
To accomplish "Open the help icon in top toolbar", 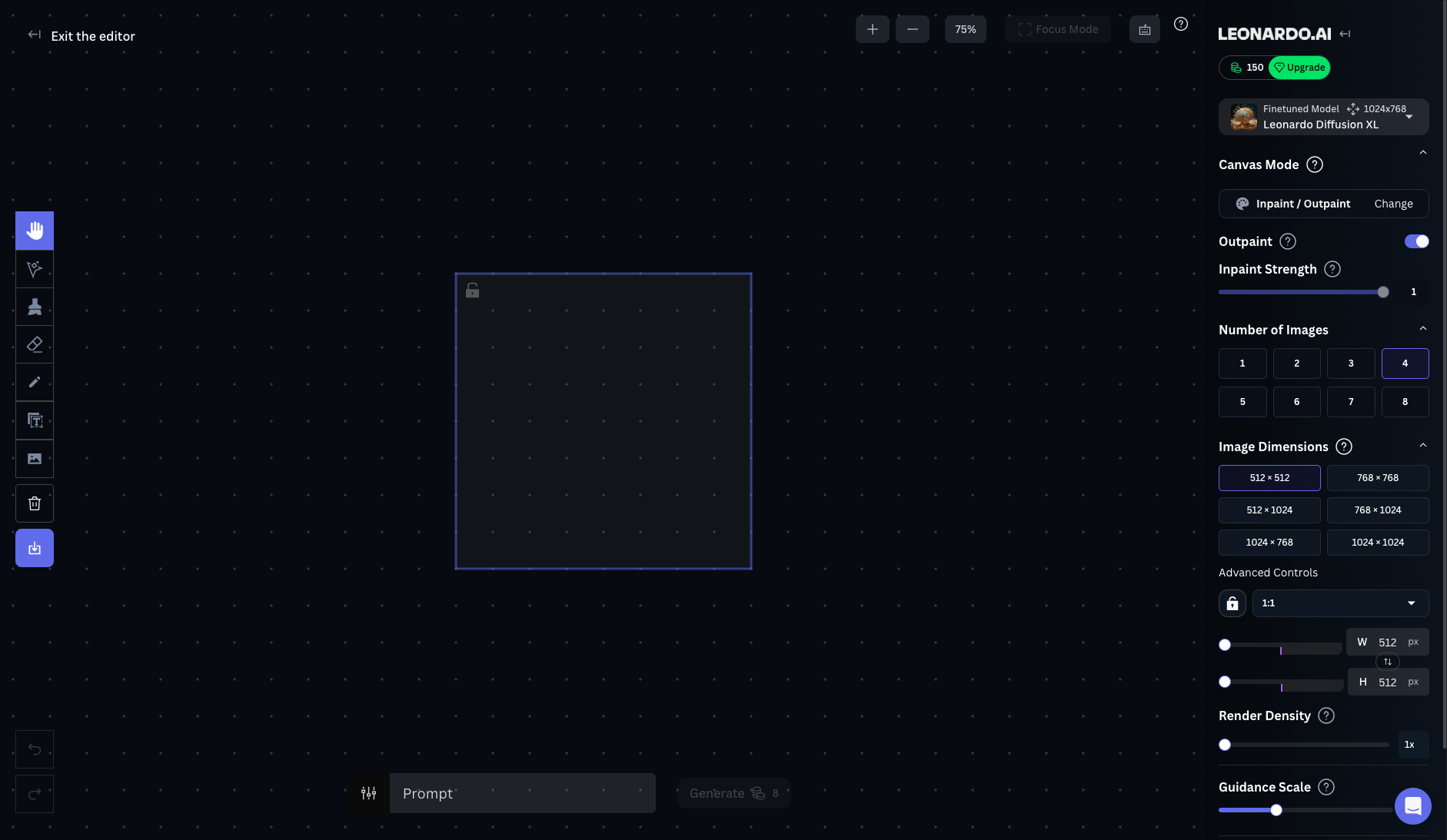I will click(1181, 24).
